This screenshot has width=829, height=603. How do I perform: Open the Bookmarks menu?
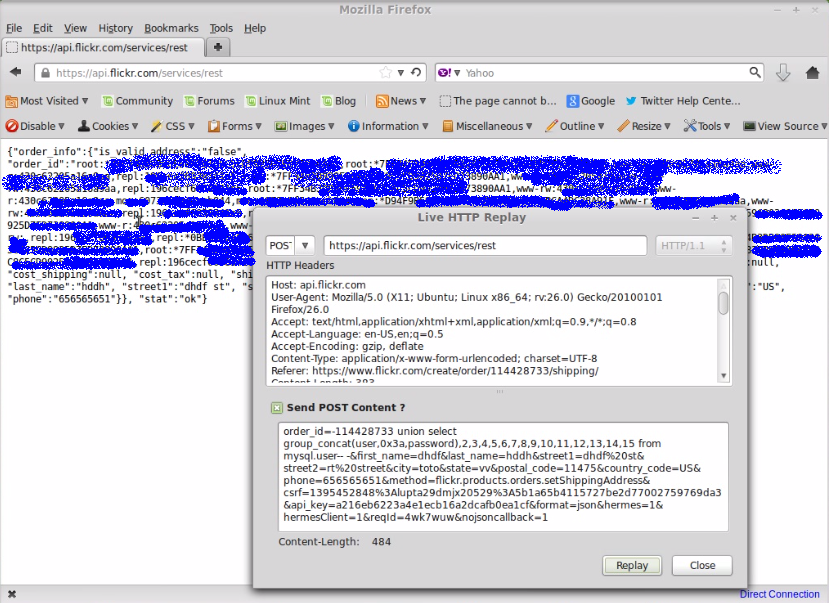point(171,28)
